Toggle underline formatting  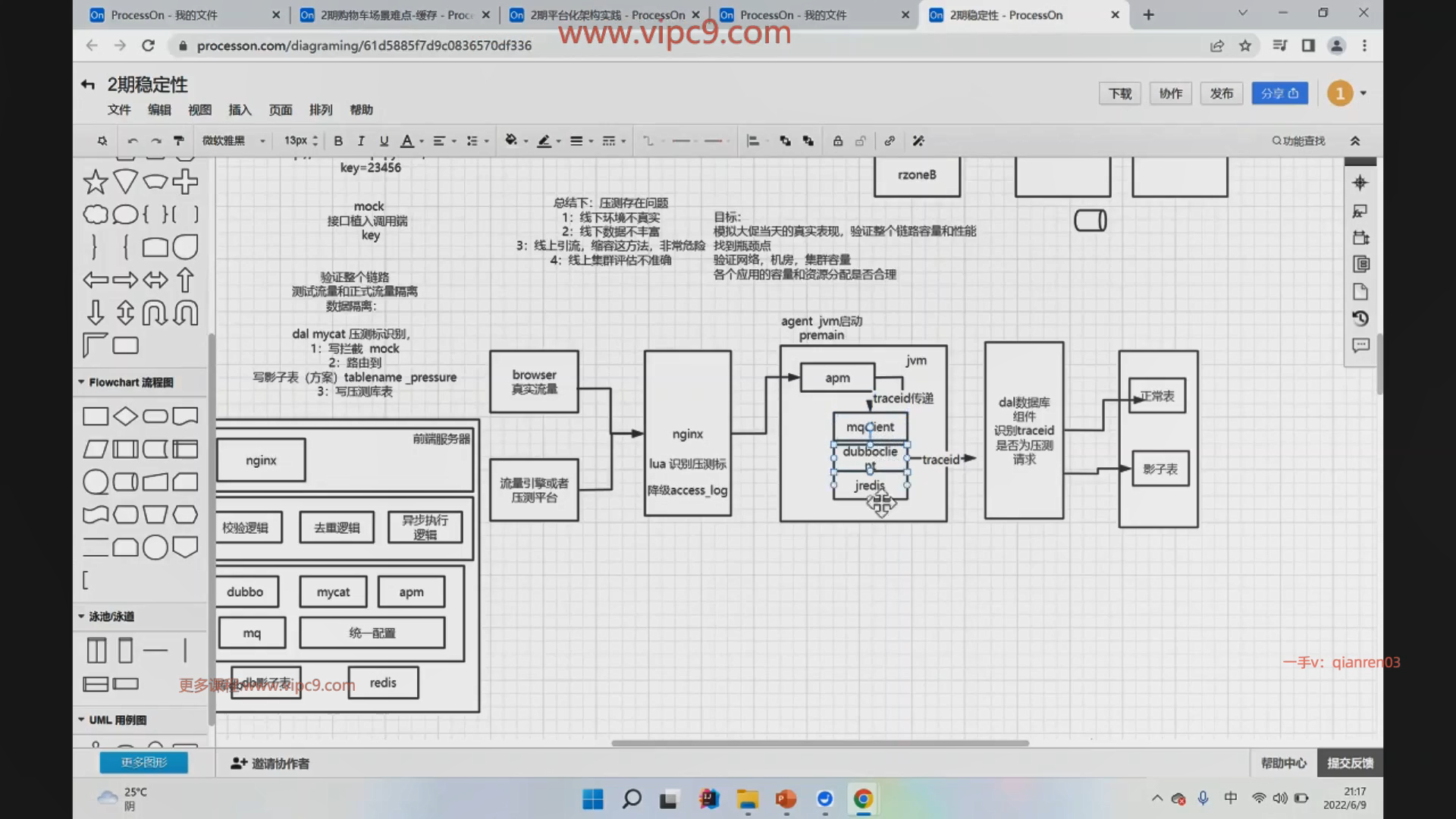[x=384, y=141]
